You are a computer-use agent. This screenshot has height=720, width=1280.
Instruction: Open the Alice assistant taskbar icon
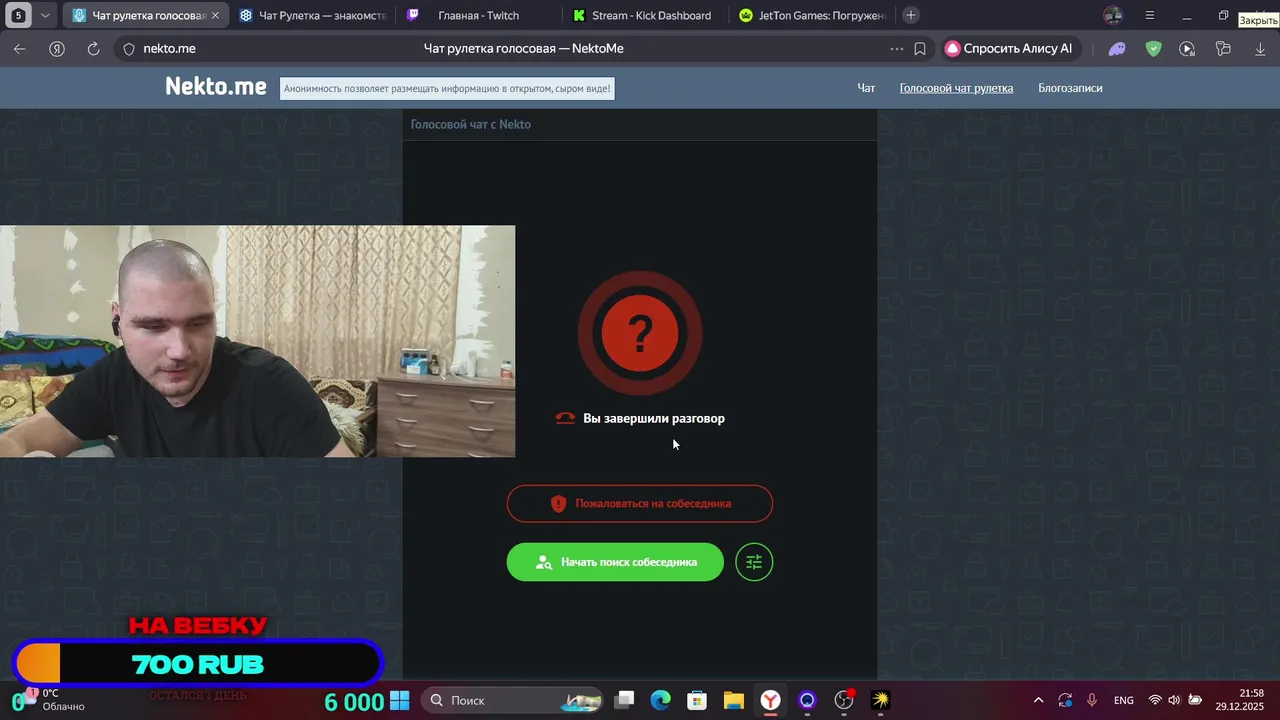pyautogui.click(x=807, y=700)
